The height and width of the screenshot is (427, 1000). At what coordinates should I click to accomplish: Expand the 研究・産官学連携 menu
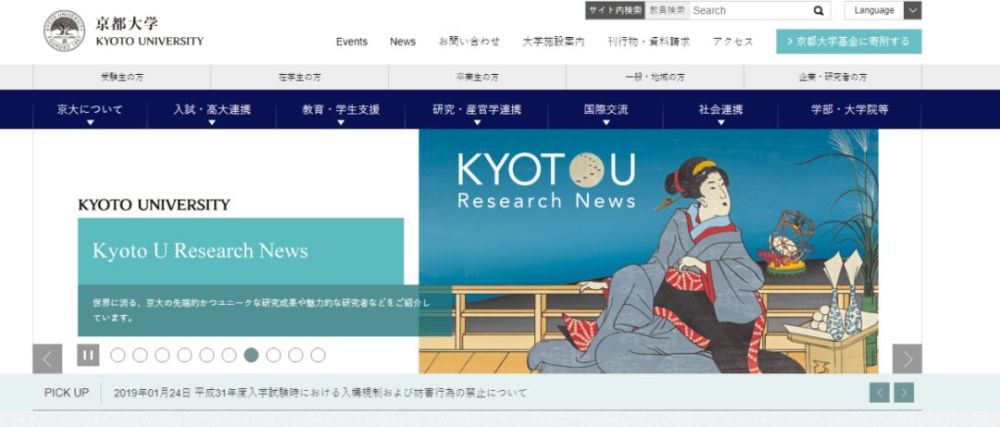476,110
